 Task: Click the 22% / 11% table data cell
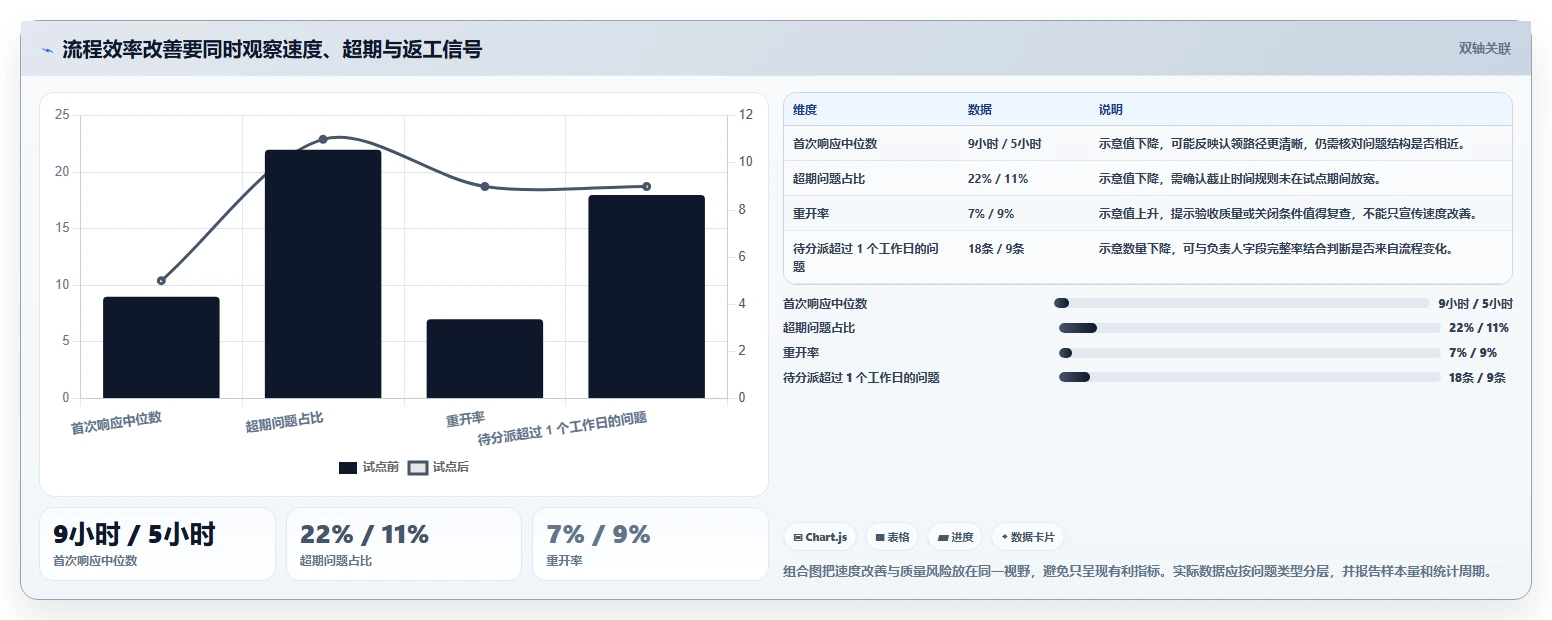[x=998, y=179]
